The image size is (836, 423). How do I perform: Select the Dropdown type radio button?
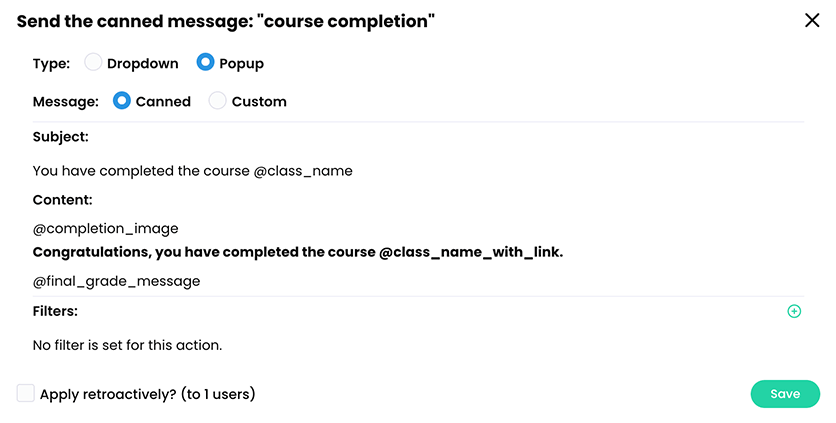(93, 62)
